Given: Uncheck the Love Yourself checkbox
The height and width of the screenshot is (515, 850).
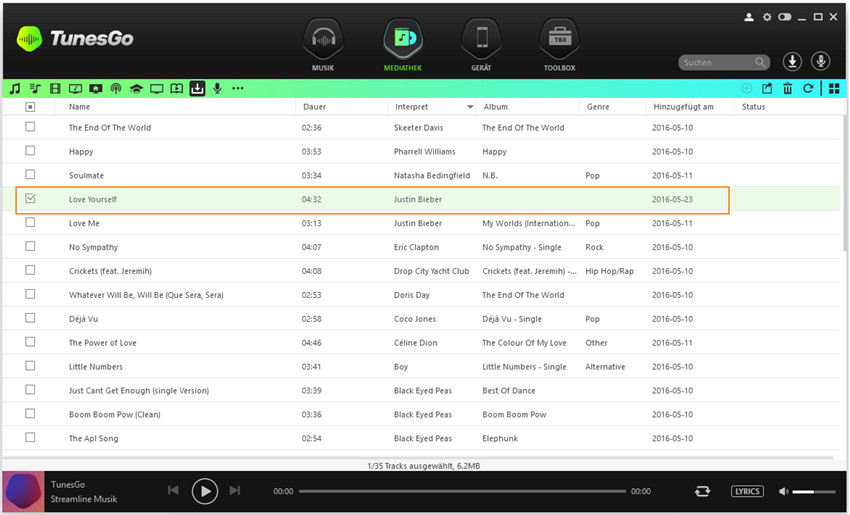Looking at the screenshot, I should 30,199.
